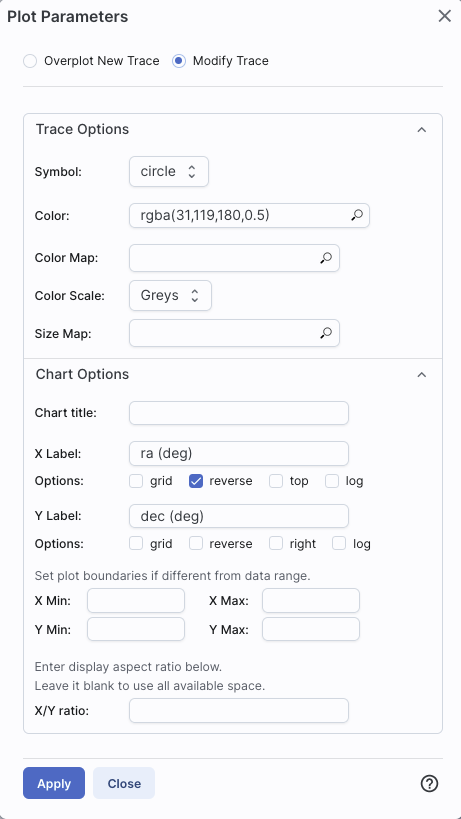The image size is (461, 819).
Task: Collapse the Trace Options section chevron
Action: (422, 130)
